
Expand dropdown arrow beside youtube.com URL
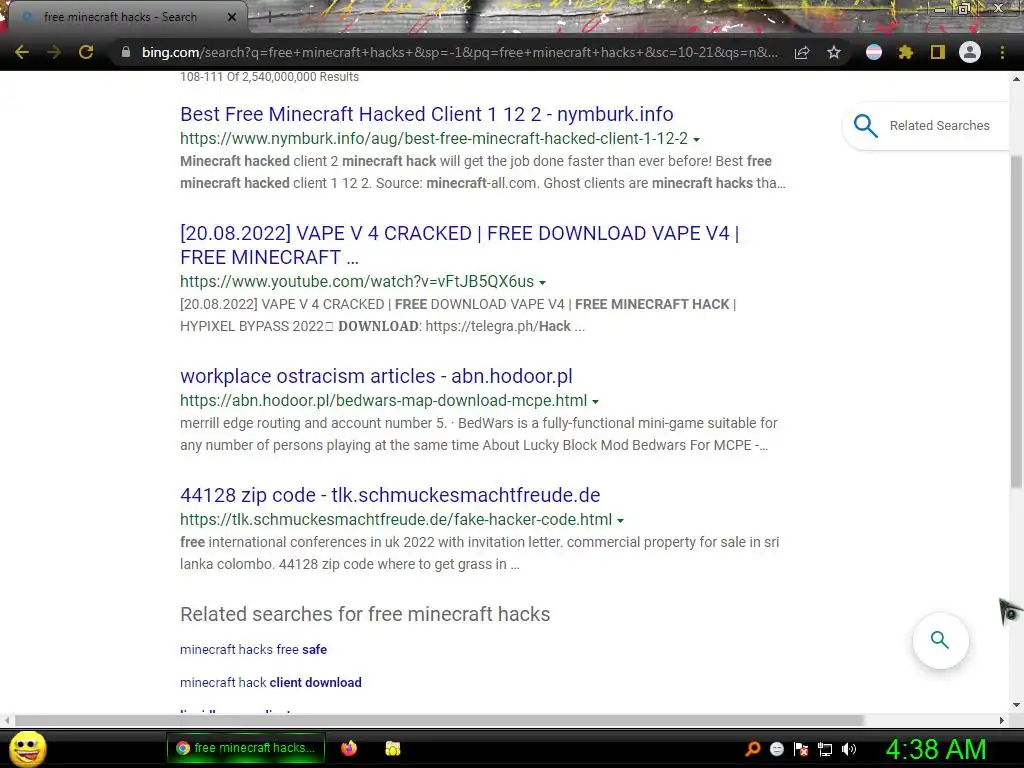coord(542,283)
